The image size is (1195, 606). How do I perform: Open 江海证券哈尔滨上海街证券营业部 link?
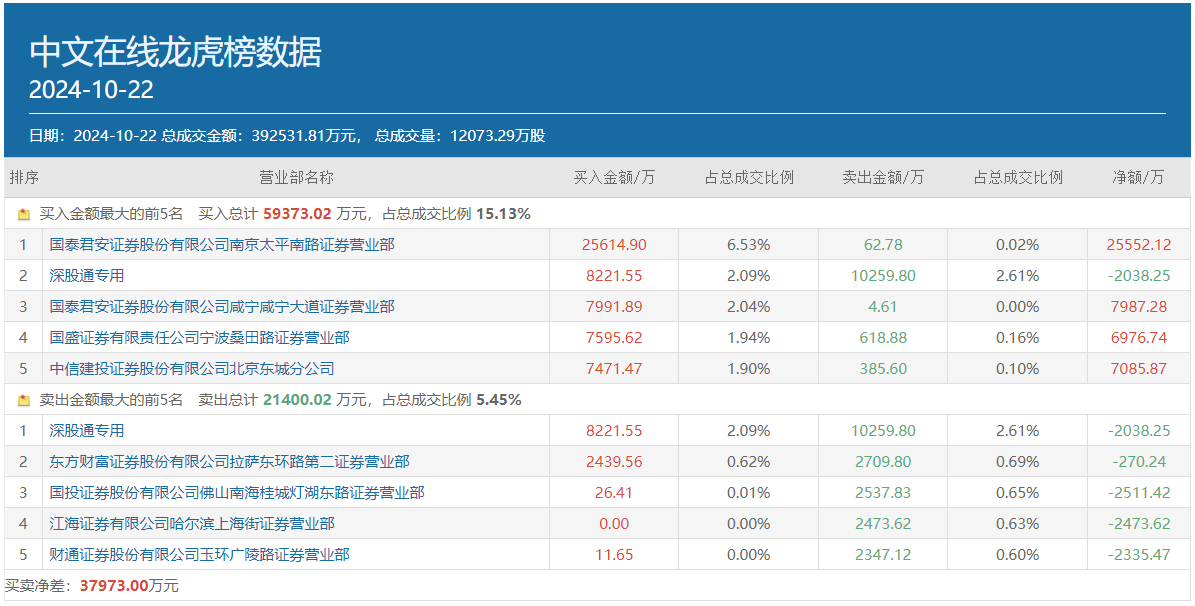192,524
